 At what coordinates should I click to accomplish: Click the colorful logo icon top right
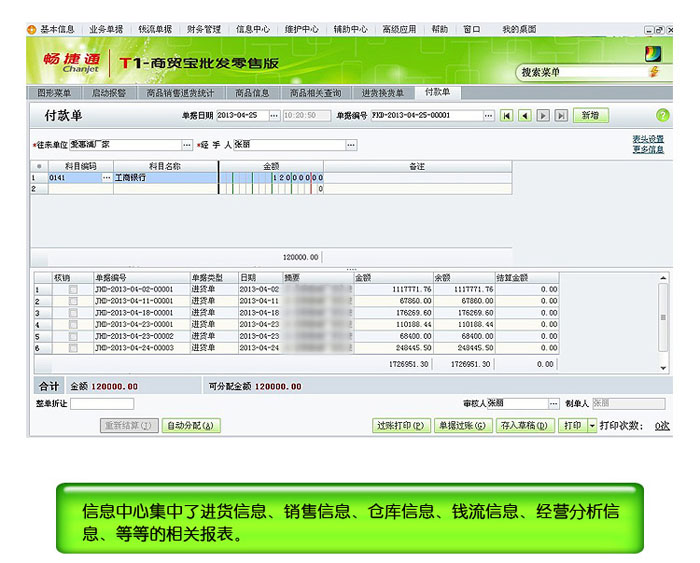(653, 54)
